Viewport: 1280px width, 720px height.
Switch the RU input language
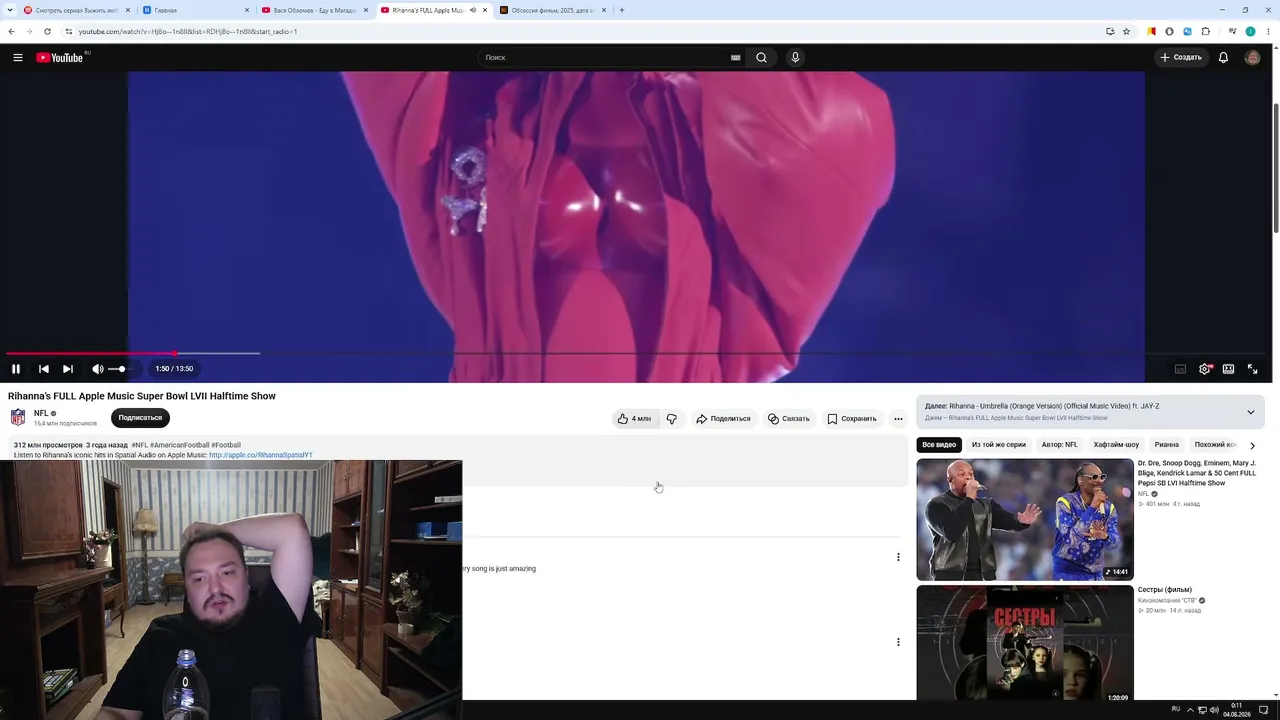[x=1176, y=710]
